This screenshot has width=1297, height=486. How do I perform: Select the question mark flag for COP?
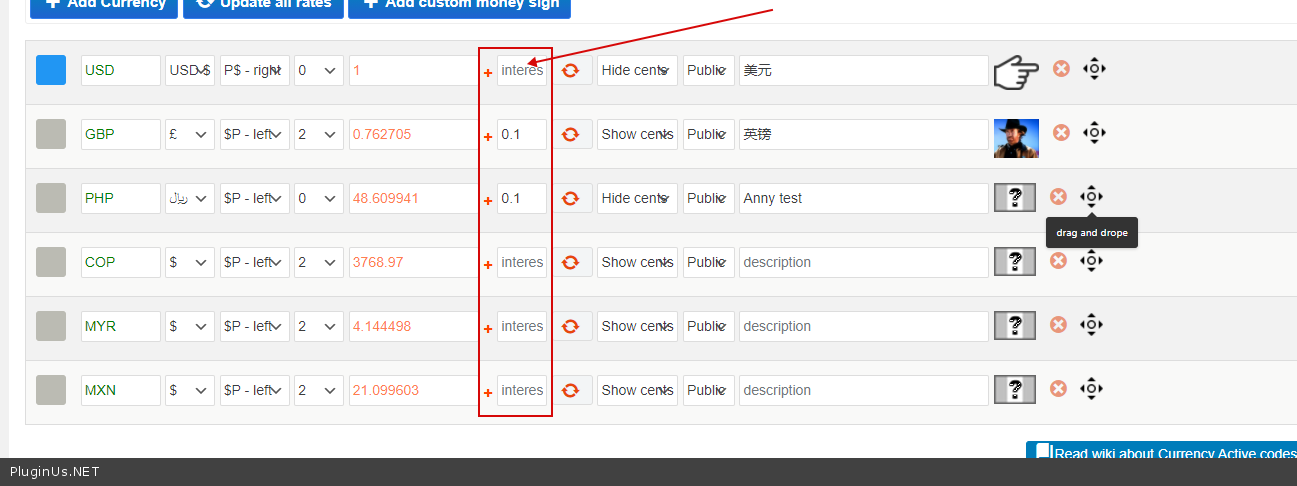tap(1014, 262)
